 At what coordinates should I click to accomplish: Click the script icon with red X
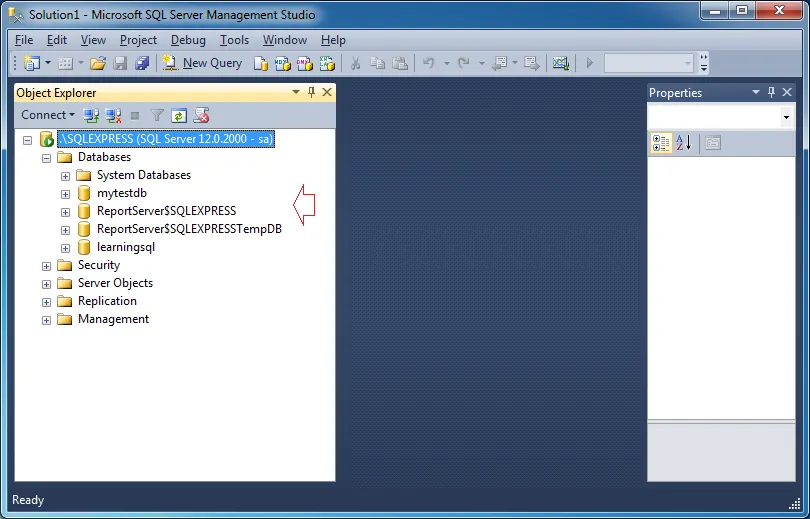tap(201, 116)
